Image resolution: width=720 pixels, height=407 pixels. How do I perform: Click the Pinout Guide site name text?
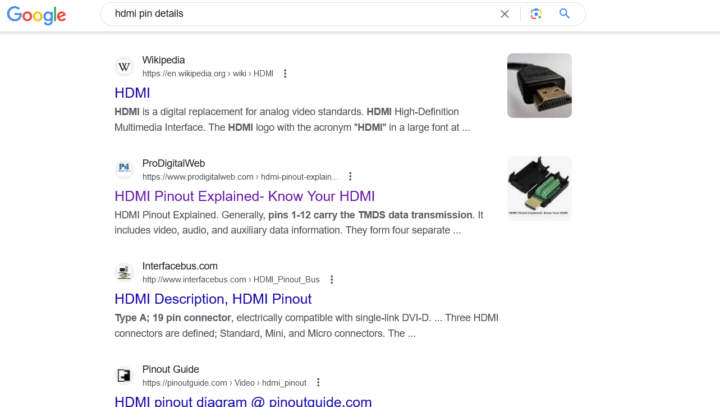pyautogui.click(x=171, y=369)
